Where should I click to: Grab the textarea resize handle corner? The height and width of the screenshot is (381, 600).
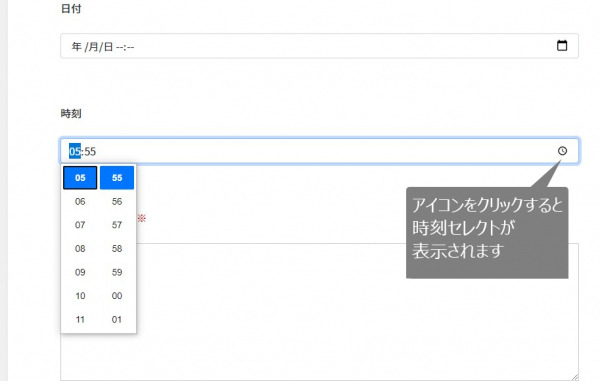[575, 377]
